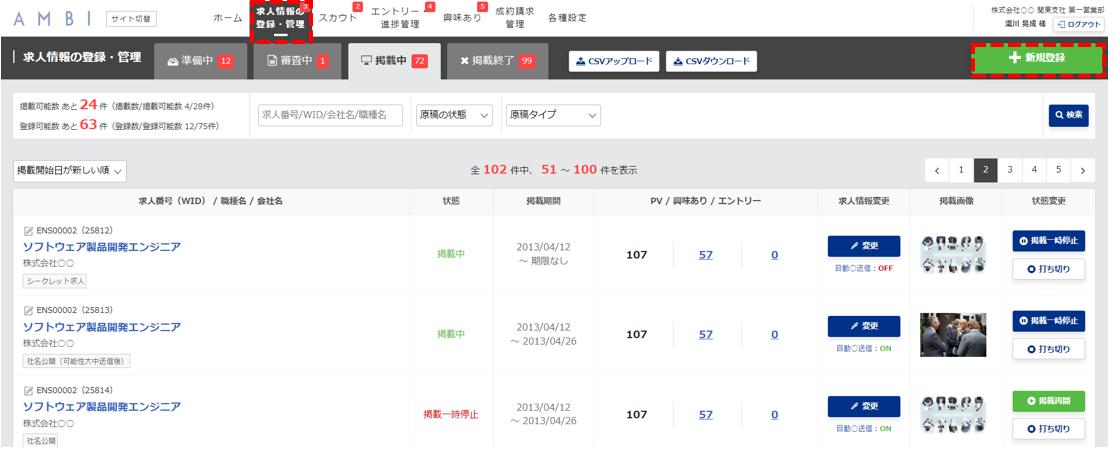The image size is (1114, 452).
Task: Click the CSVアップロード button
Action: [615, 61]
